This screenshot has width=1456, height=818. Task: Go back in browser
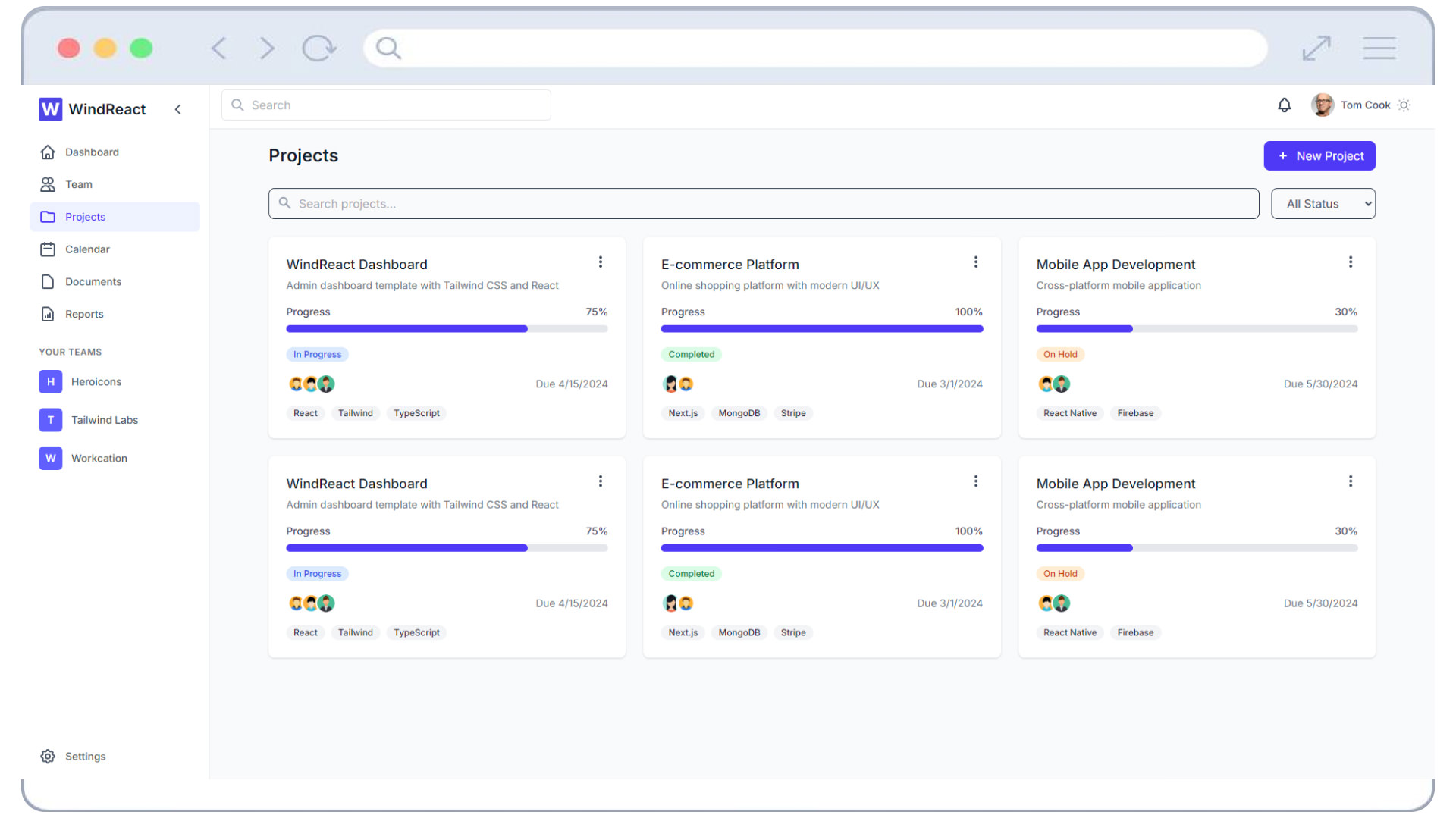coord(219,49)
